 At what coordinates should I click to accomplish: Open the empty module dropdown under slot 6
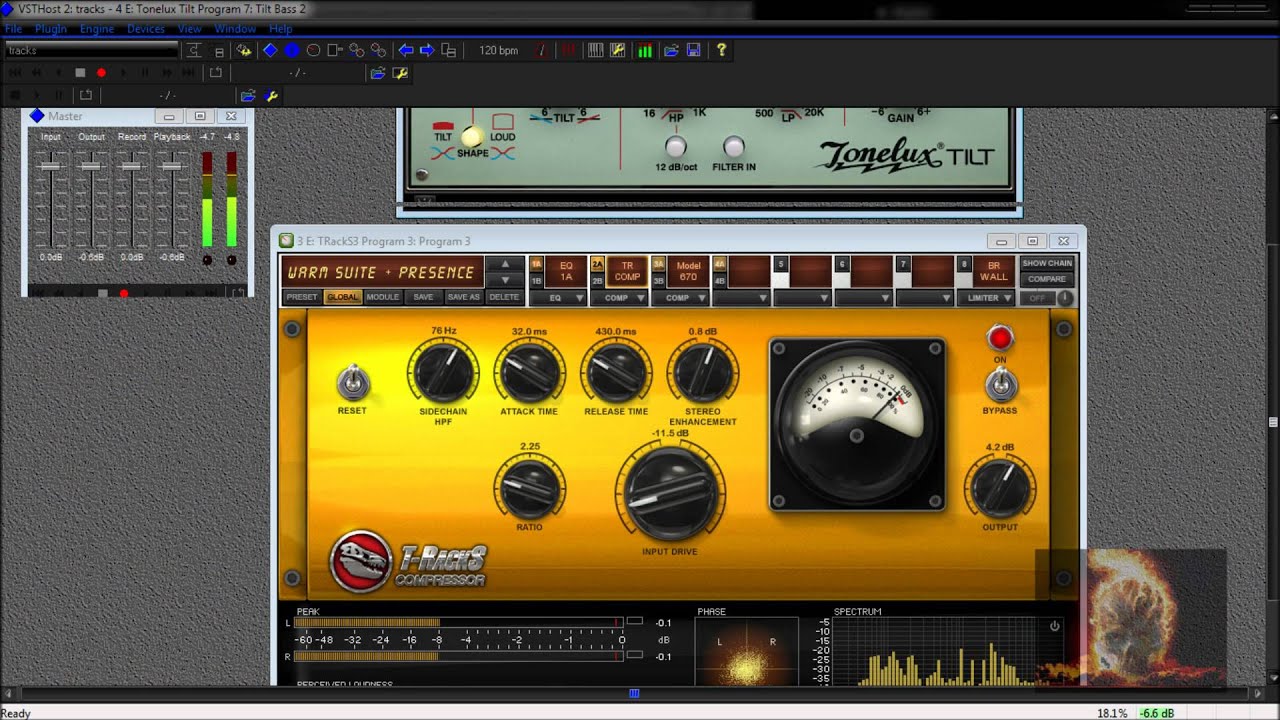tap(863, 298)
